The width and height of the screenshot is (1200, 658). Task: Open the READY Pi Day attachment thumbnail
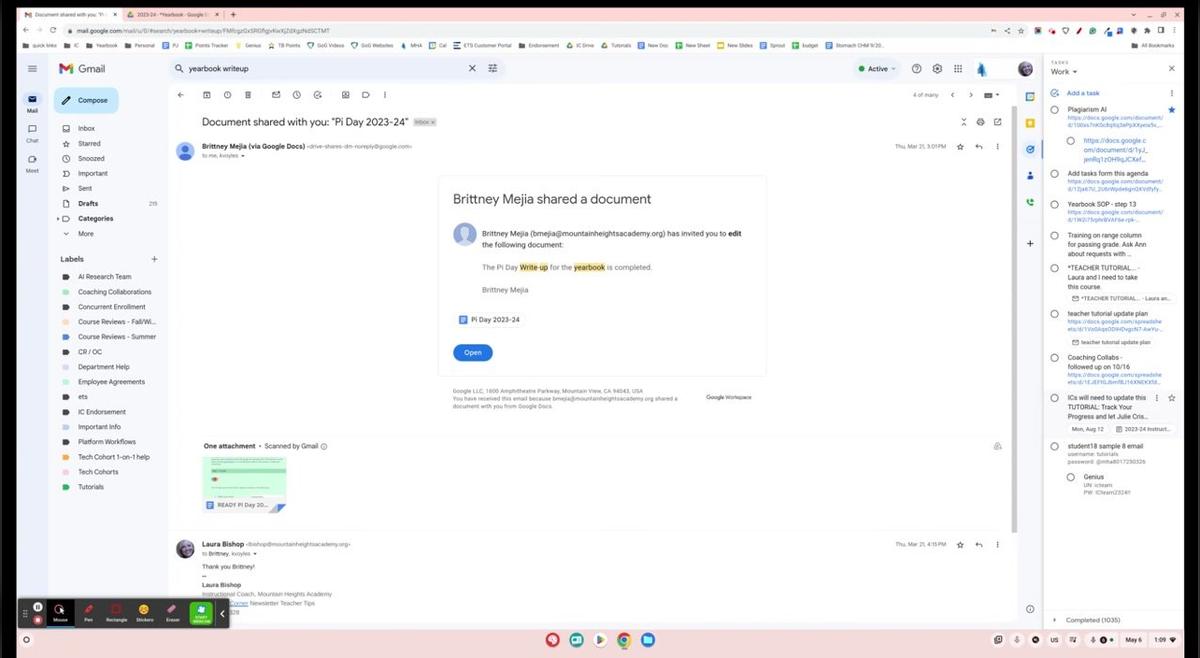pos(244,485)
